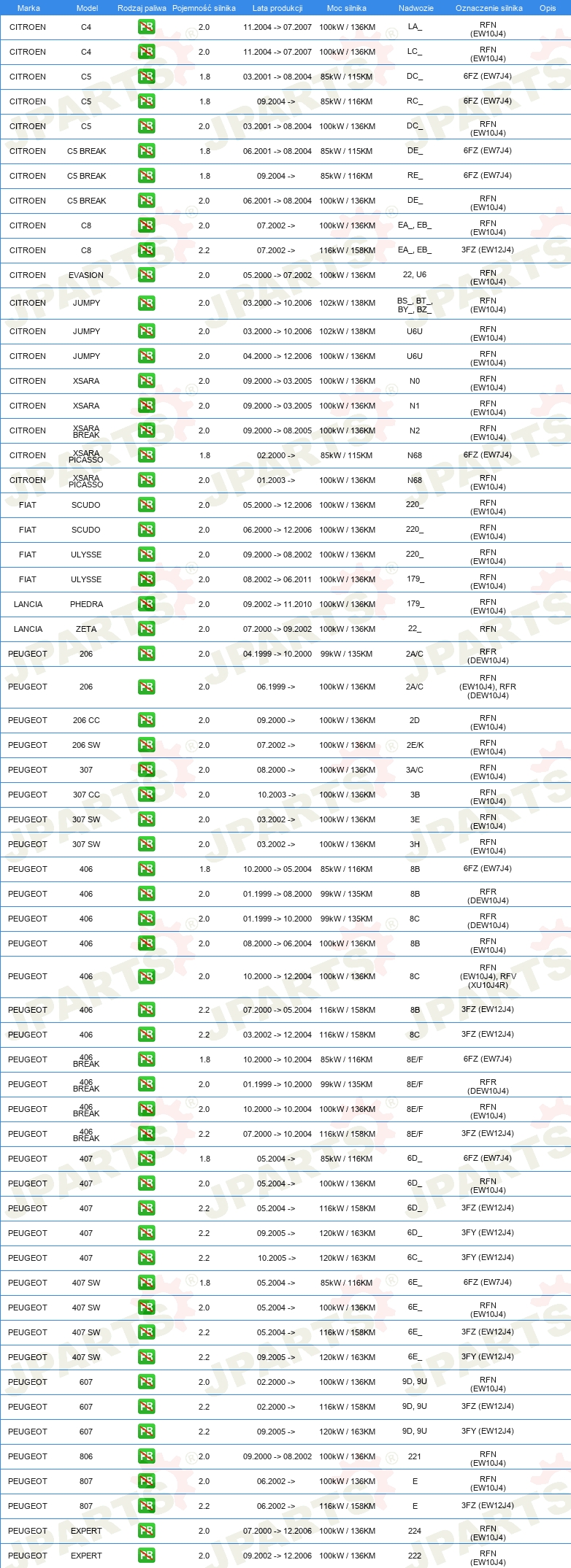Click the Oznaczenie silnika column header
Screen dimensions: 571x1568
coord(489,8)
